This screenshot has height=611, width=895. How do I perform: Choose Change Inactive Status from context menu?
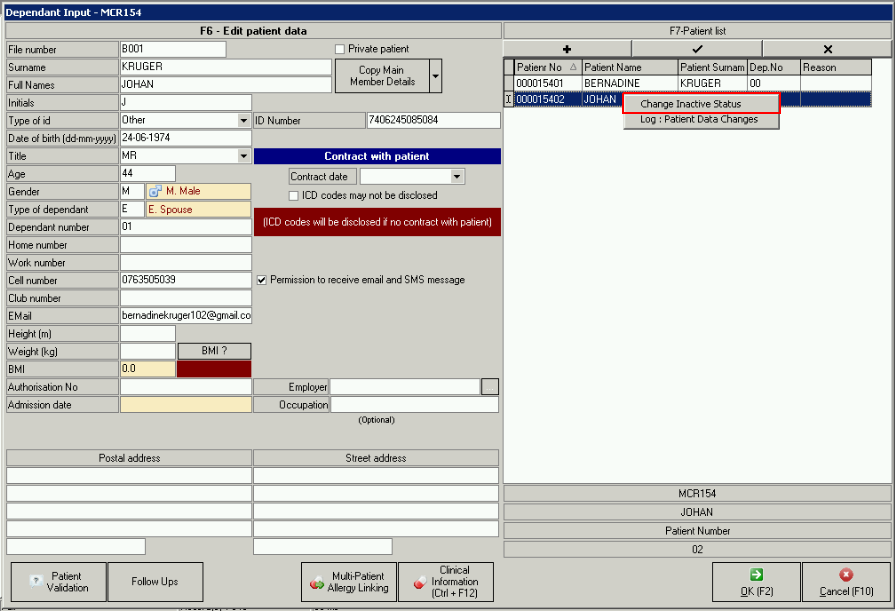pyautogui.click(x=701, y=104)
